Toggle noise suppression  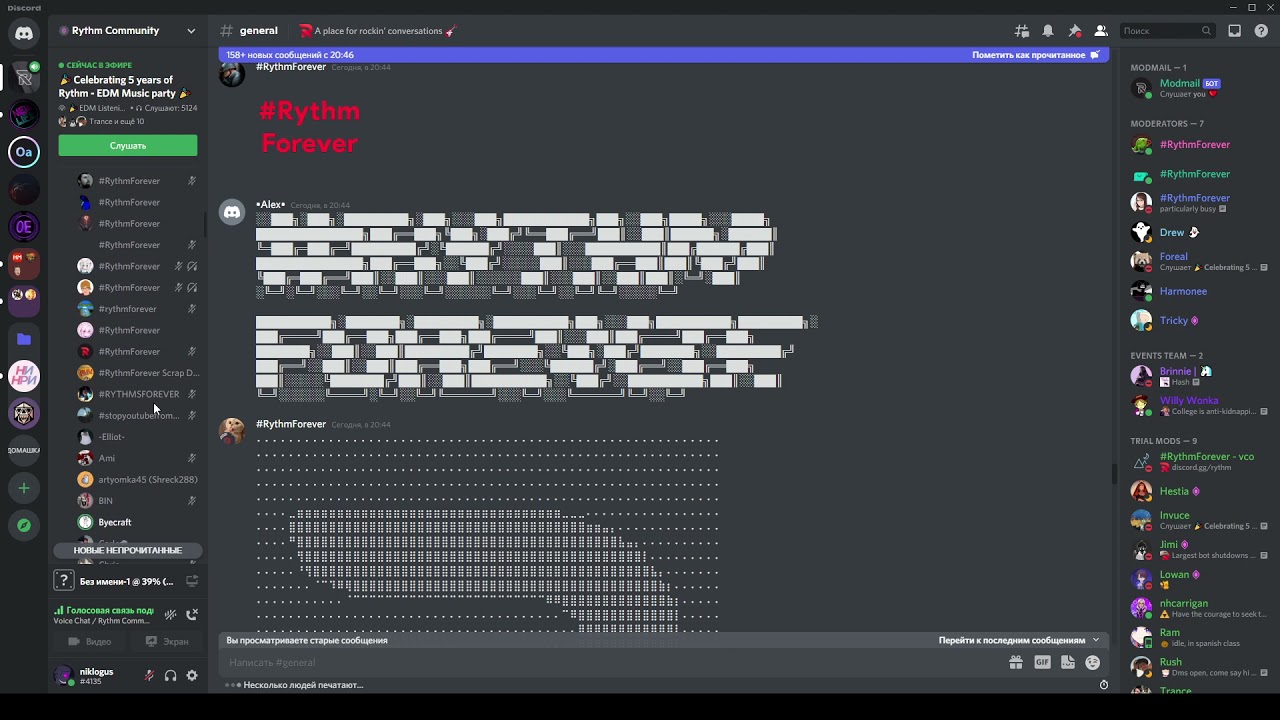(171, 614)
